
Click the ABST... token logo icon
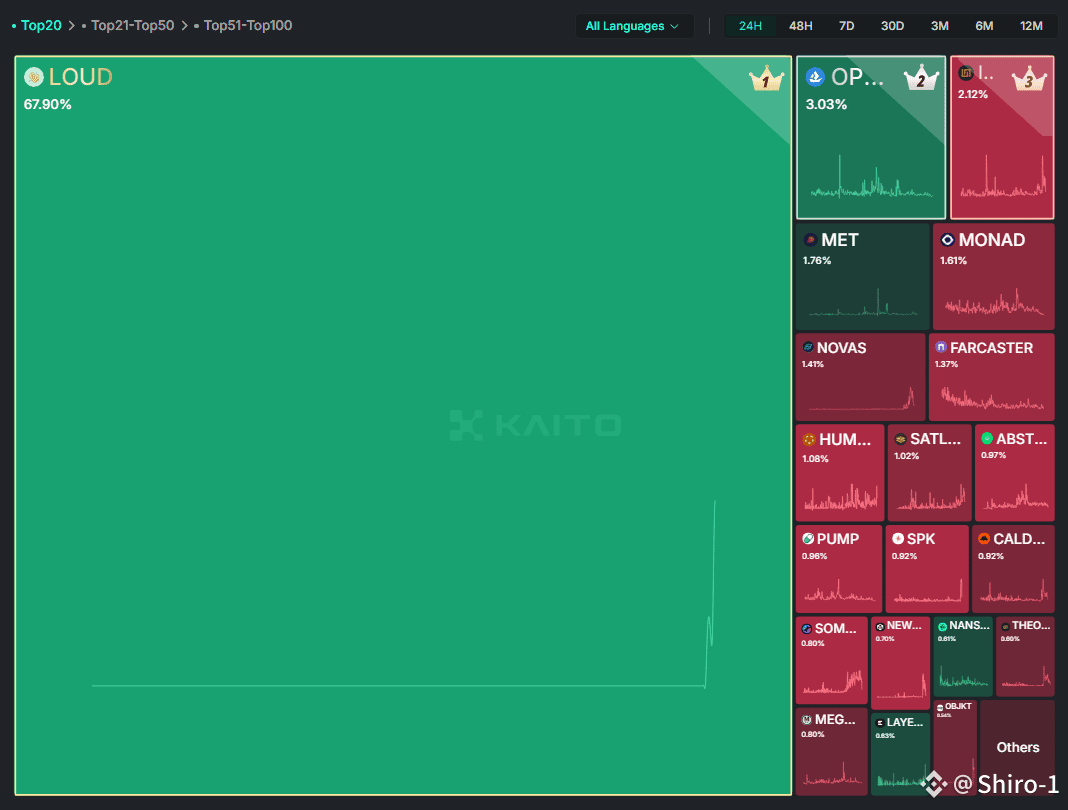(x=987, y=439)
